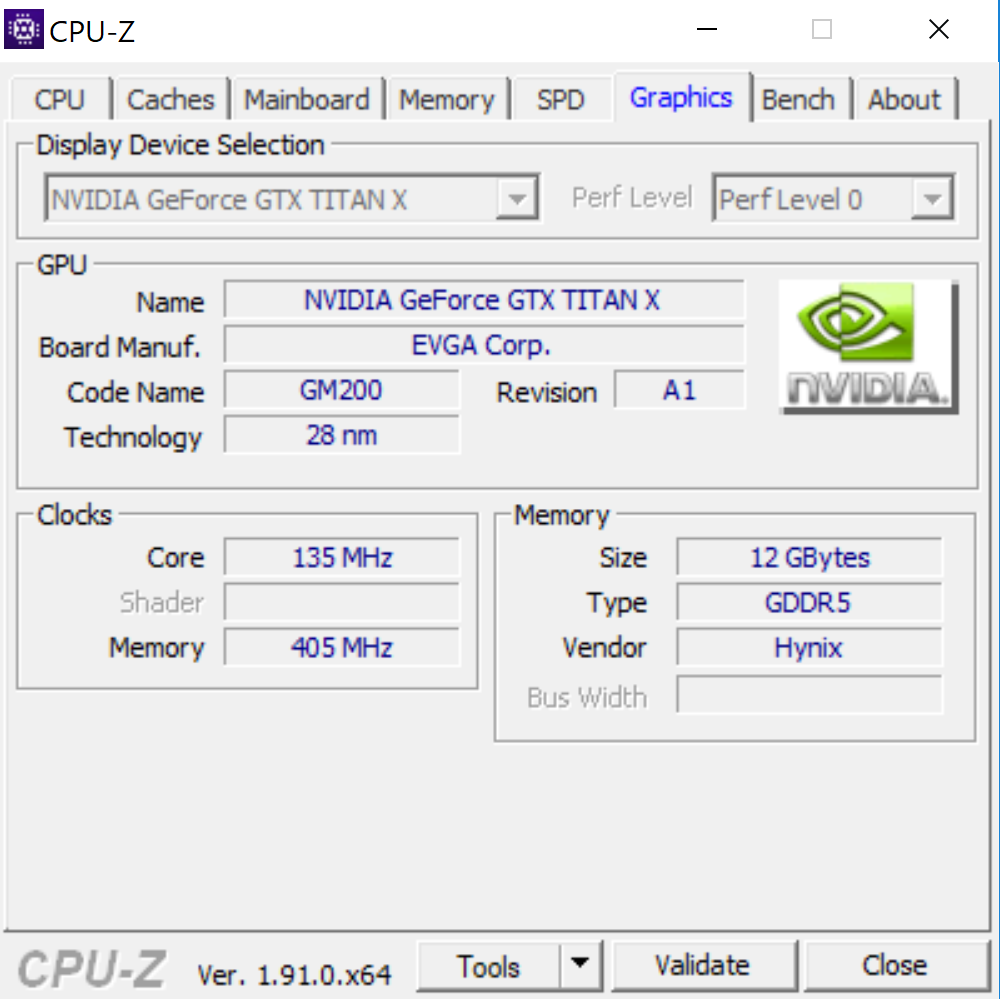Click the CPU-Z app icon in title bar

(x=24, y=30)
